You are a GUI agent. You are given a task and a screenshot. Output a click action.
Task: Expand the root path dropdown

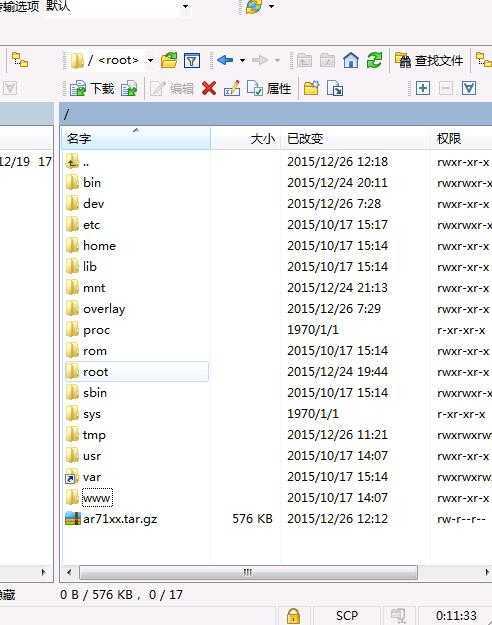pyautogui.click(x=150, y=61)
